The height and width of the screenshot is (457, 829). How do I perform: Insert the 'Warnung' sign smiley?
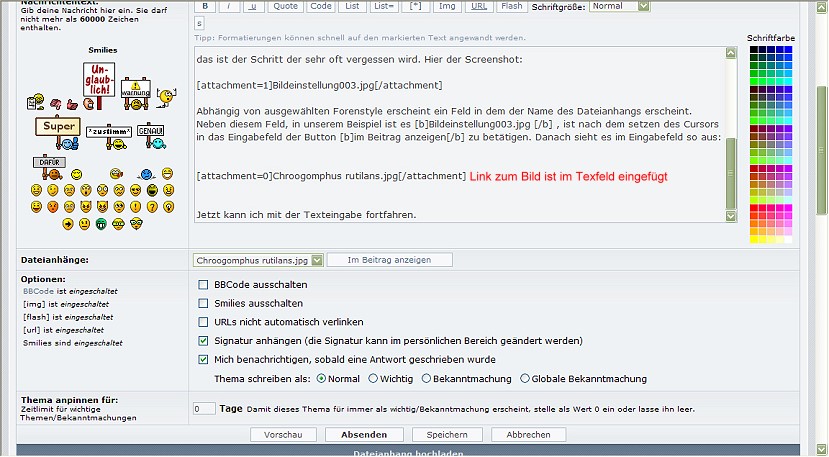coord(136,93)
